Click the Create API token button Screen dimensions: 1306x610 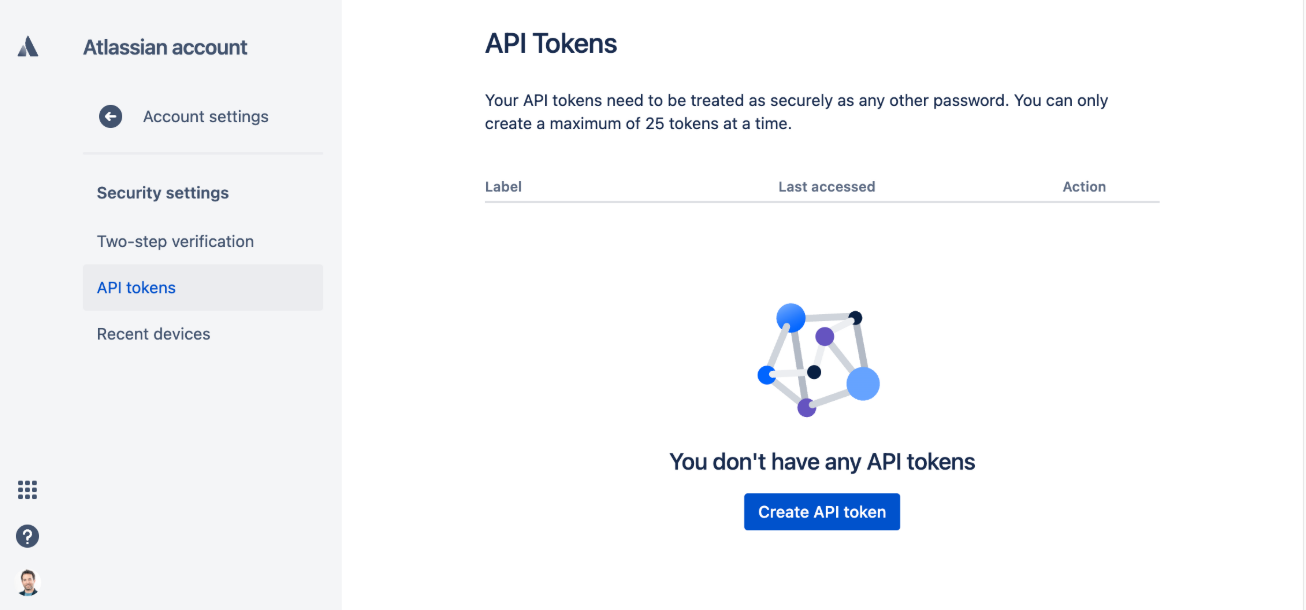coord(821,511)
